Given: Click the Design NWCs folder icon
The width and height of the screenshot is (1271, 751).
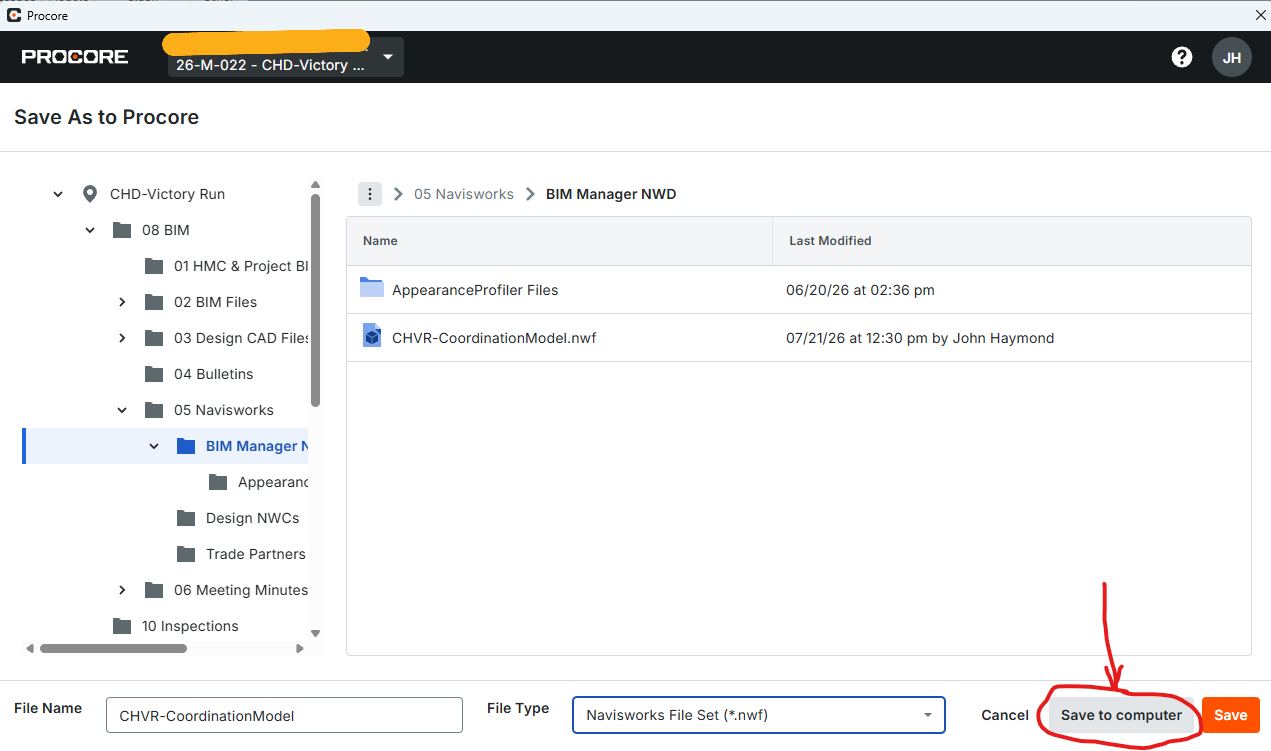Looking at the screenshot, I should 186,518.
